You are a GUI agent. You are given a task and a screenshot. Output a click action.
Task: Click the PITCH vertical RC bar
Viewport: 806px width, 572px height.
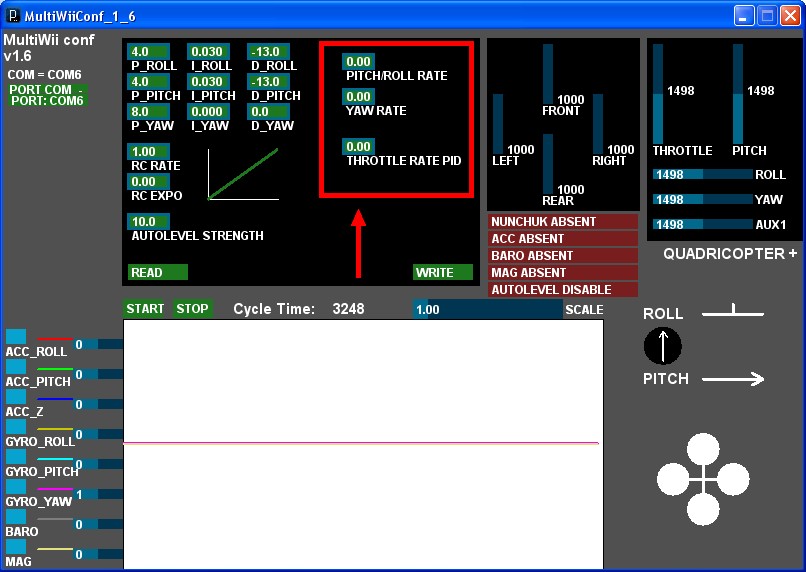pos(738,94)
